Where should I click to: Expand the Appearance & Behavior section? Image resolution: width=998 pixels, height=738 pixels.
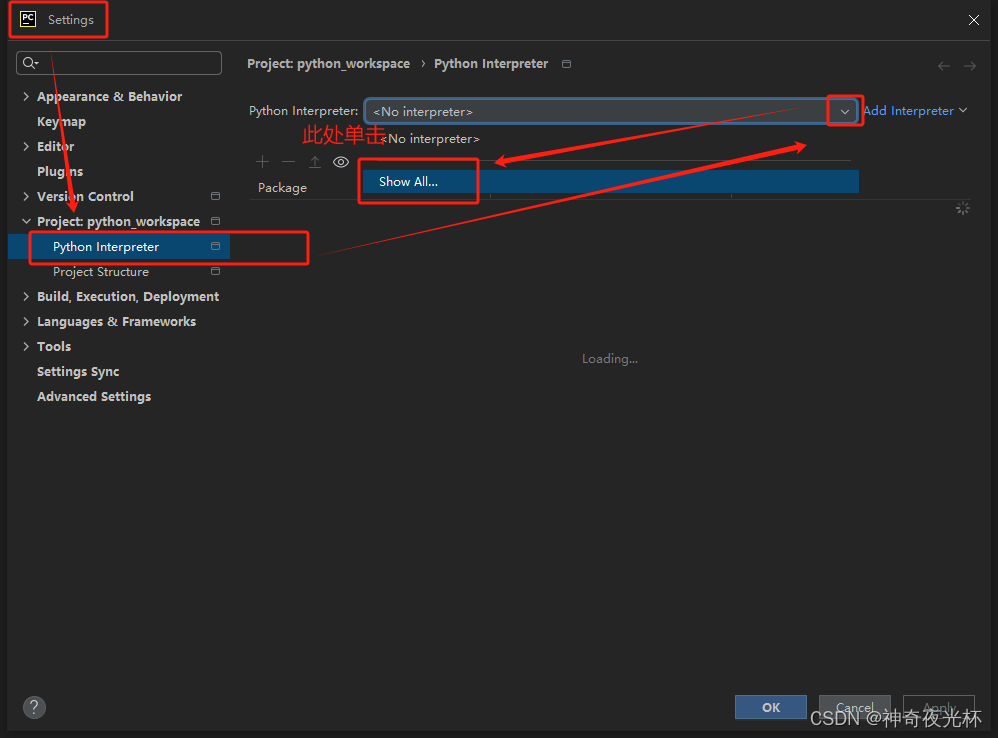click(26, 97)
